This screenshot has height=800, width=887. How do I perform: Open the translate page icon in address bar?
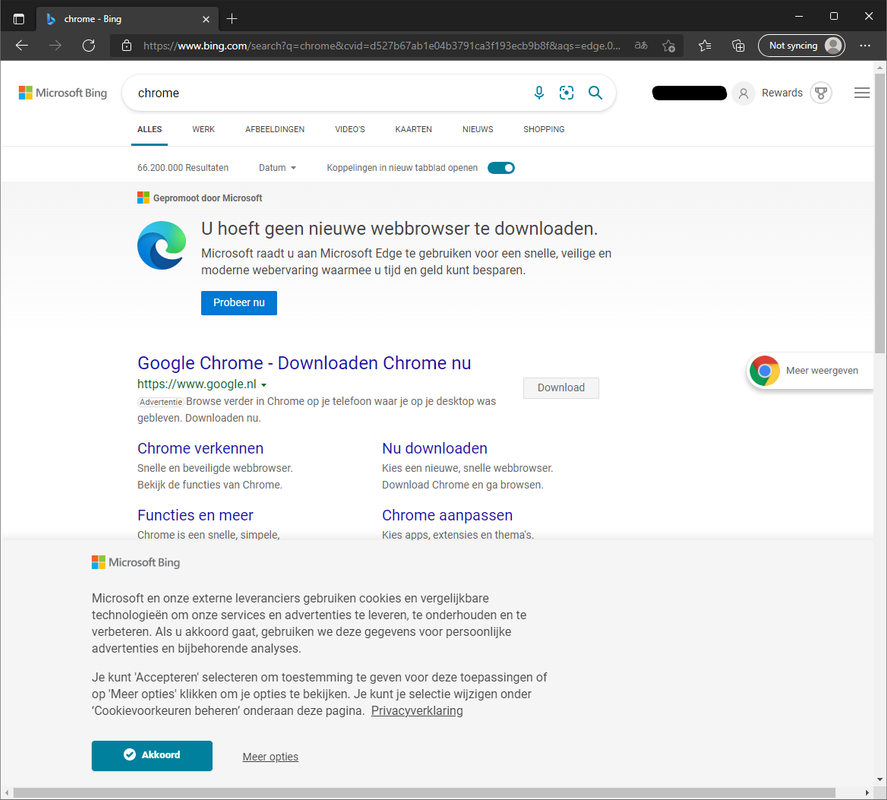[x=641, y=46]
